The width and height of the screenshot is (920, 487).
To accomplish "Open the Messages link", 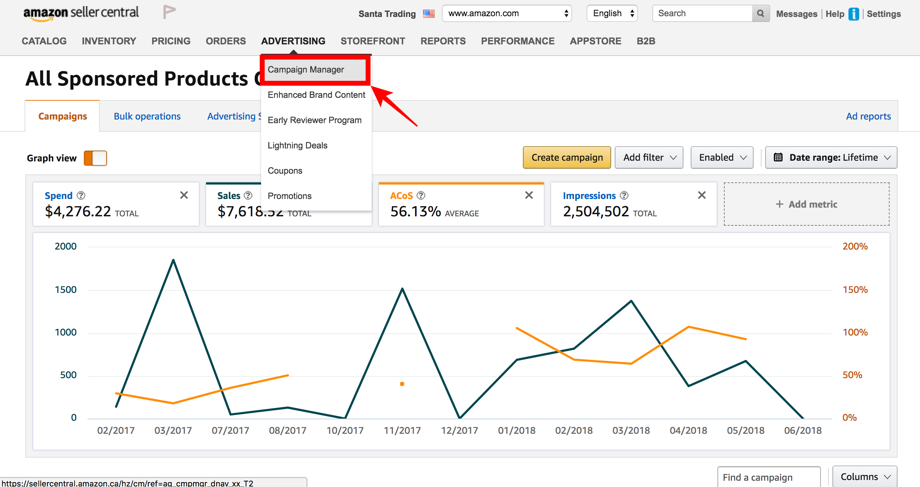I will tap(796, 14).
